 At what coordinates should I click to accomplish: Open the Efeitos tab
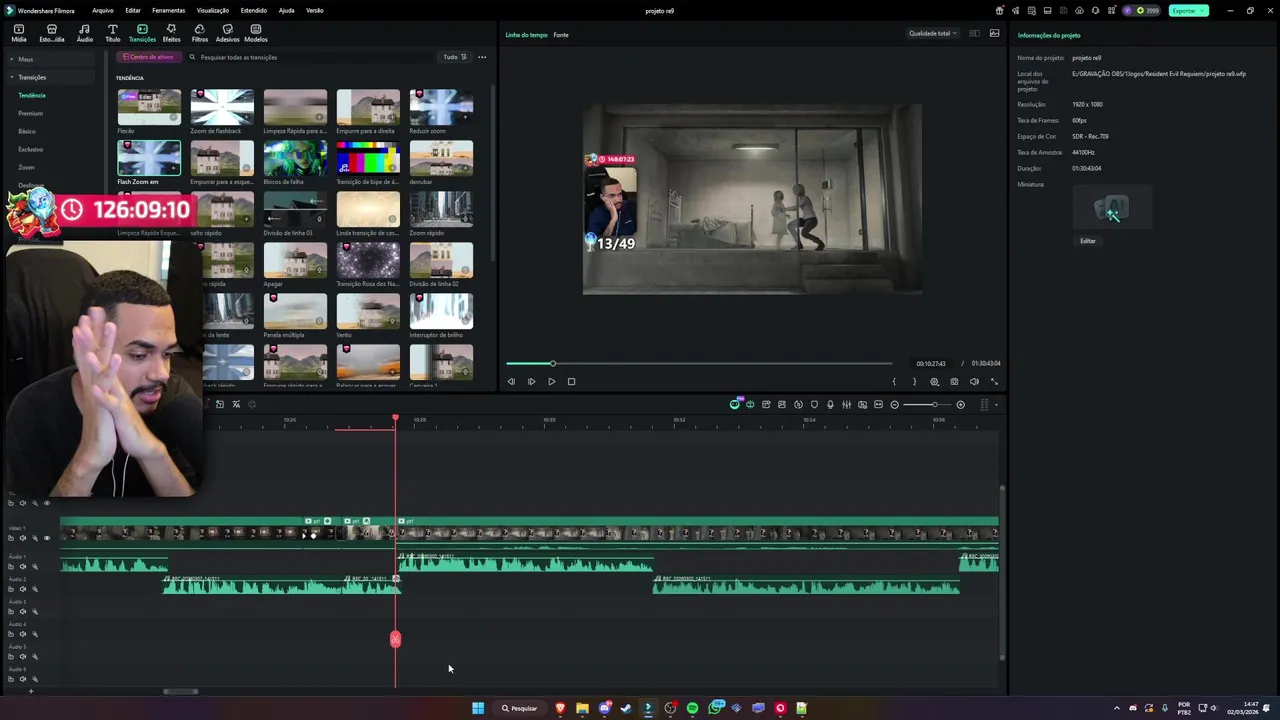(x=171, y=33)
